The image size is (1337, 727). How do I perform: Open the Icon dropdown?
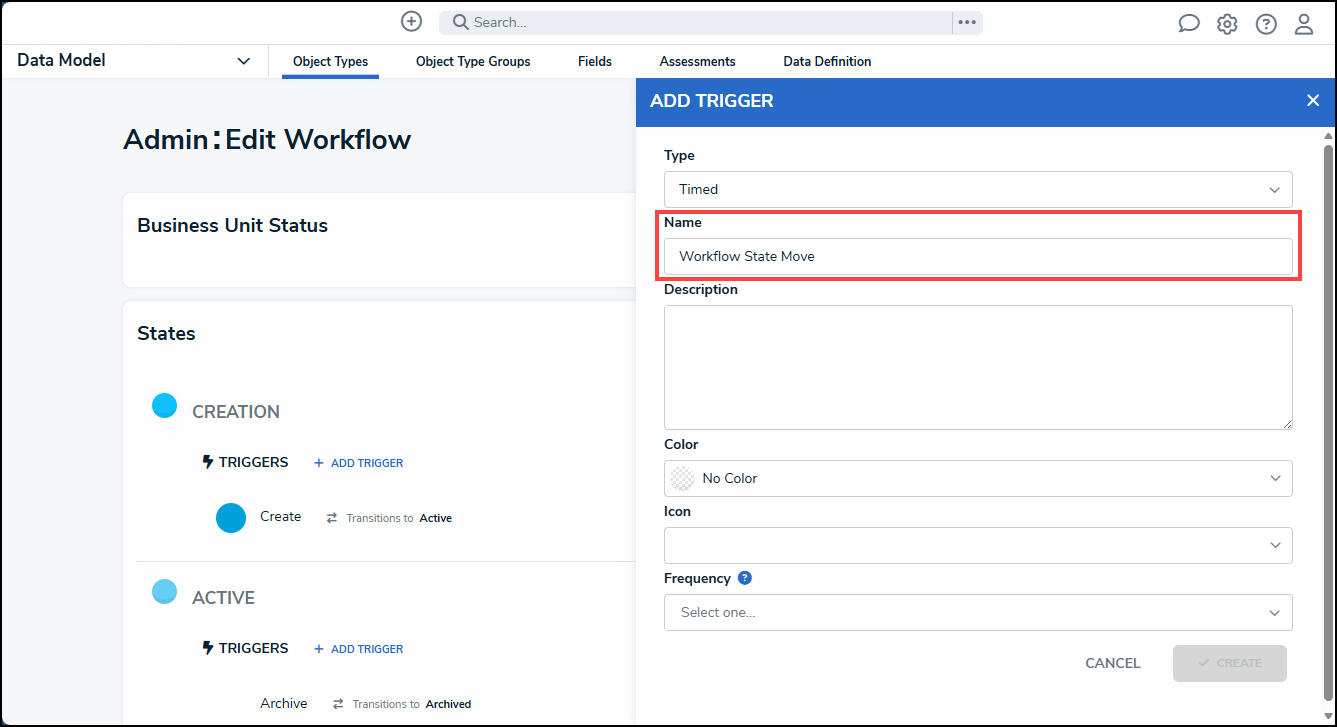point(978,545)
